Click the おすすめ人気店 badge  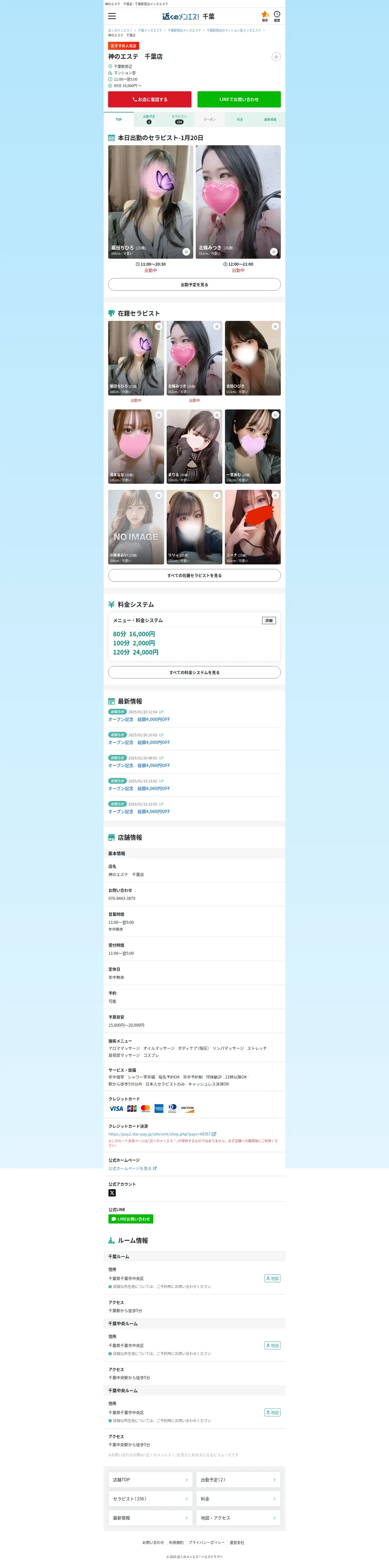pyautogui.click(x=124, y=46)
